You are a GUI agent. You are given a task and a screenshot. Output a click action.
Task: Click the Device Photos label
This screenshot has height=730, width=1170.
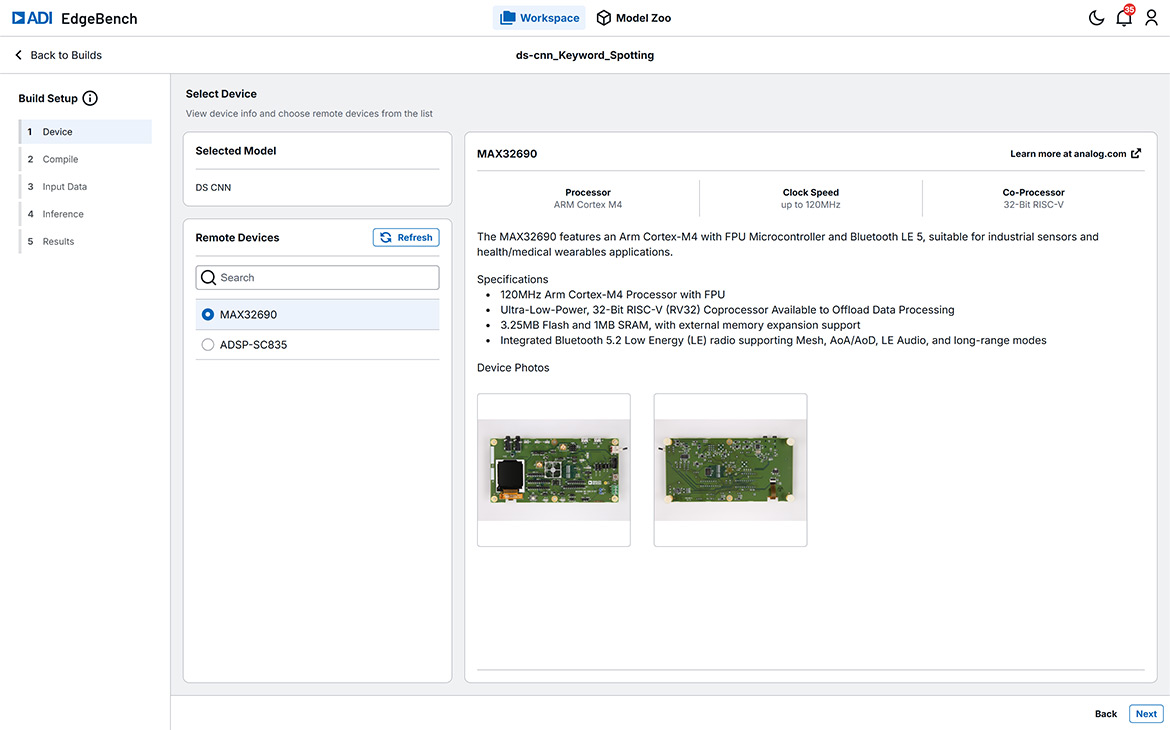coord(513,368)
